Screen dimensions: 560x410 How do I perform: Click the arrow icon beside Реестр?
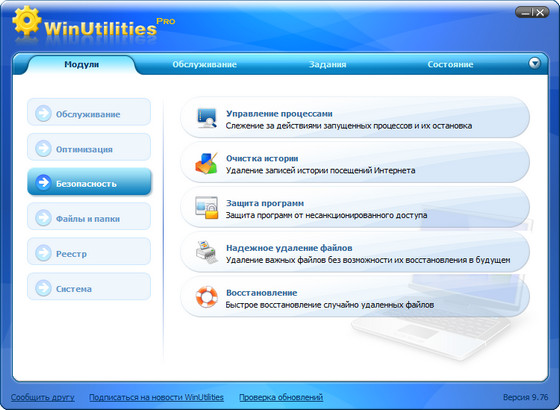(x=43, y=253)
